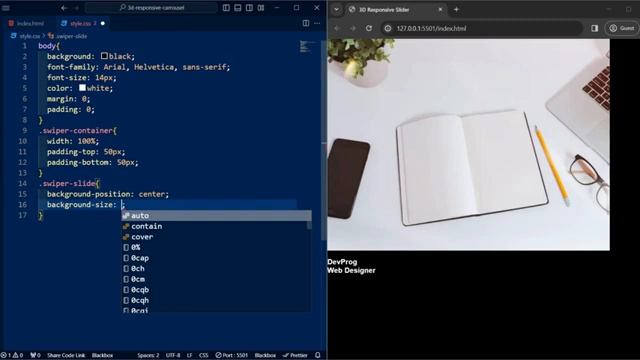Toggle primary sidebar layout icon
640x360 pixels.
(226, 8)
